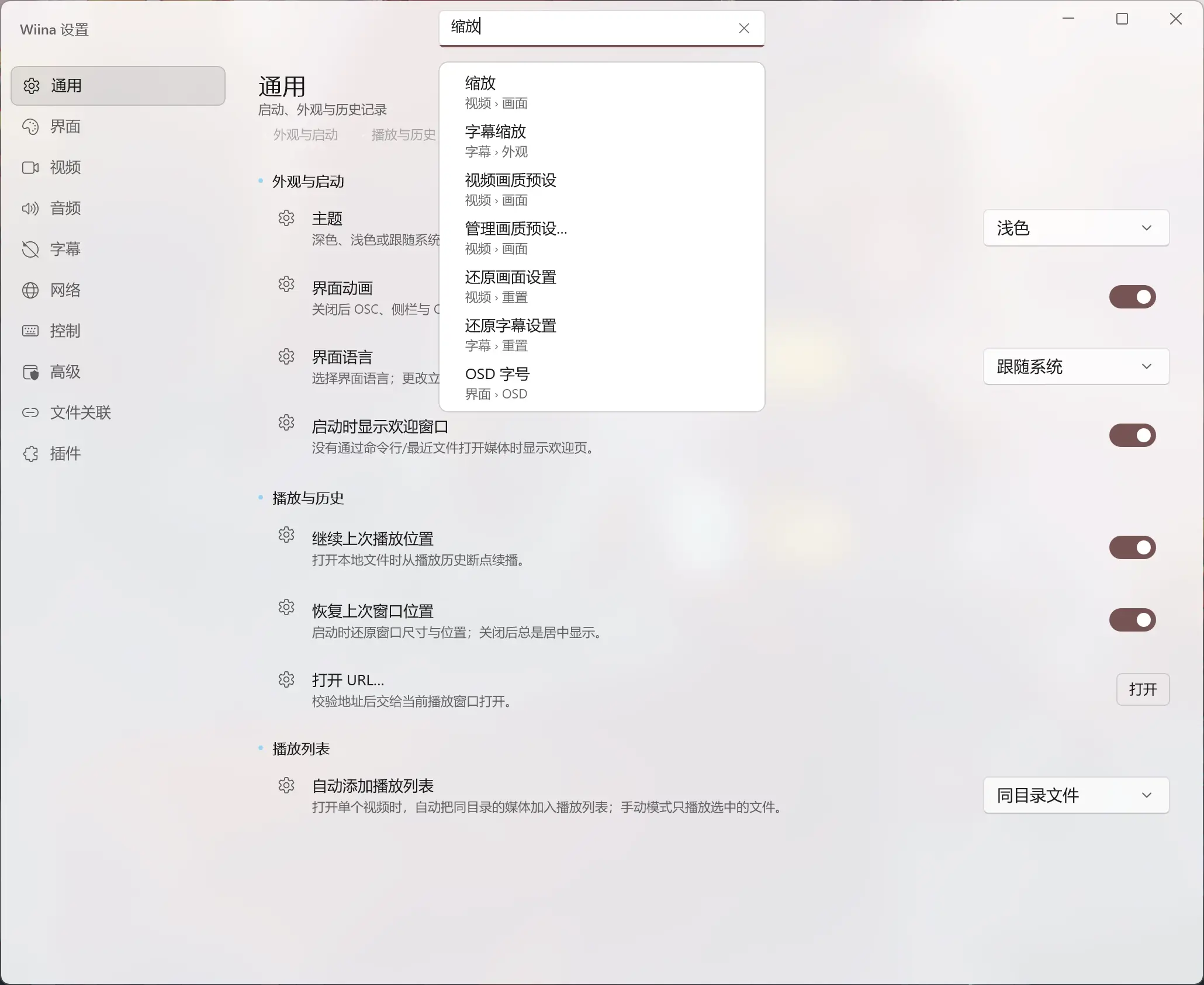Maximize the Wiina 设置 window
The width and height of the screenshot is (1204, 985).
tap(1122, 19)
